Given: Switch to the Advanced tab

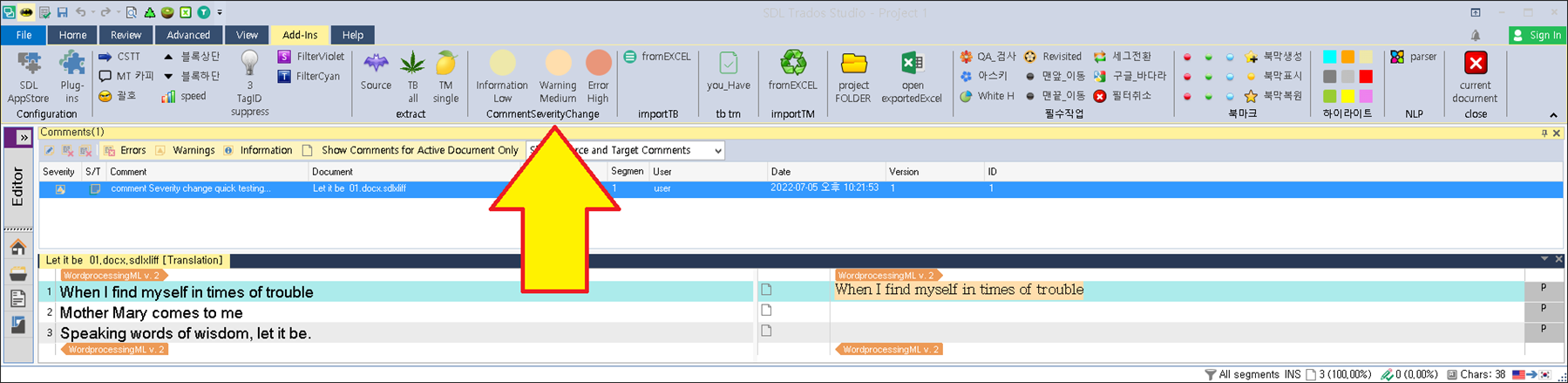Looking at the screenshot, I should pos(188,35).
